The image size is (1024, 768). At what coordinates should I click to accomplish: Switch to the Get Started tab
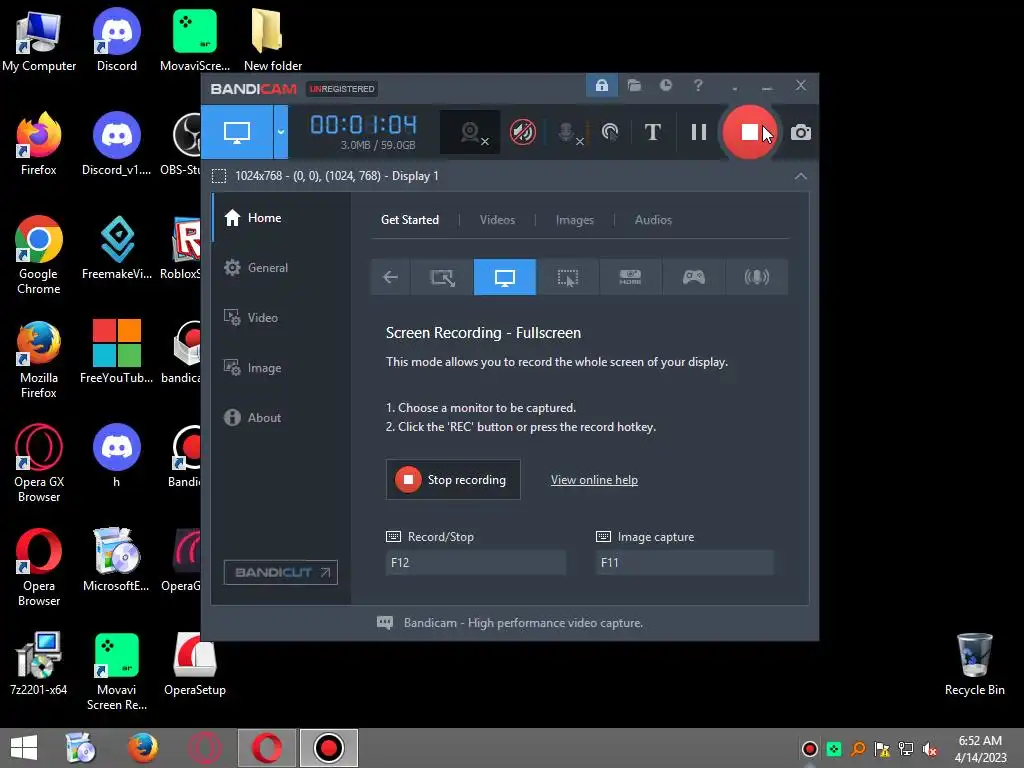point(410,220)
